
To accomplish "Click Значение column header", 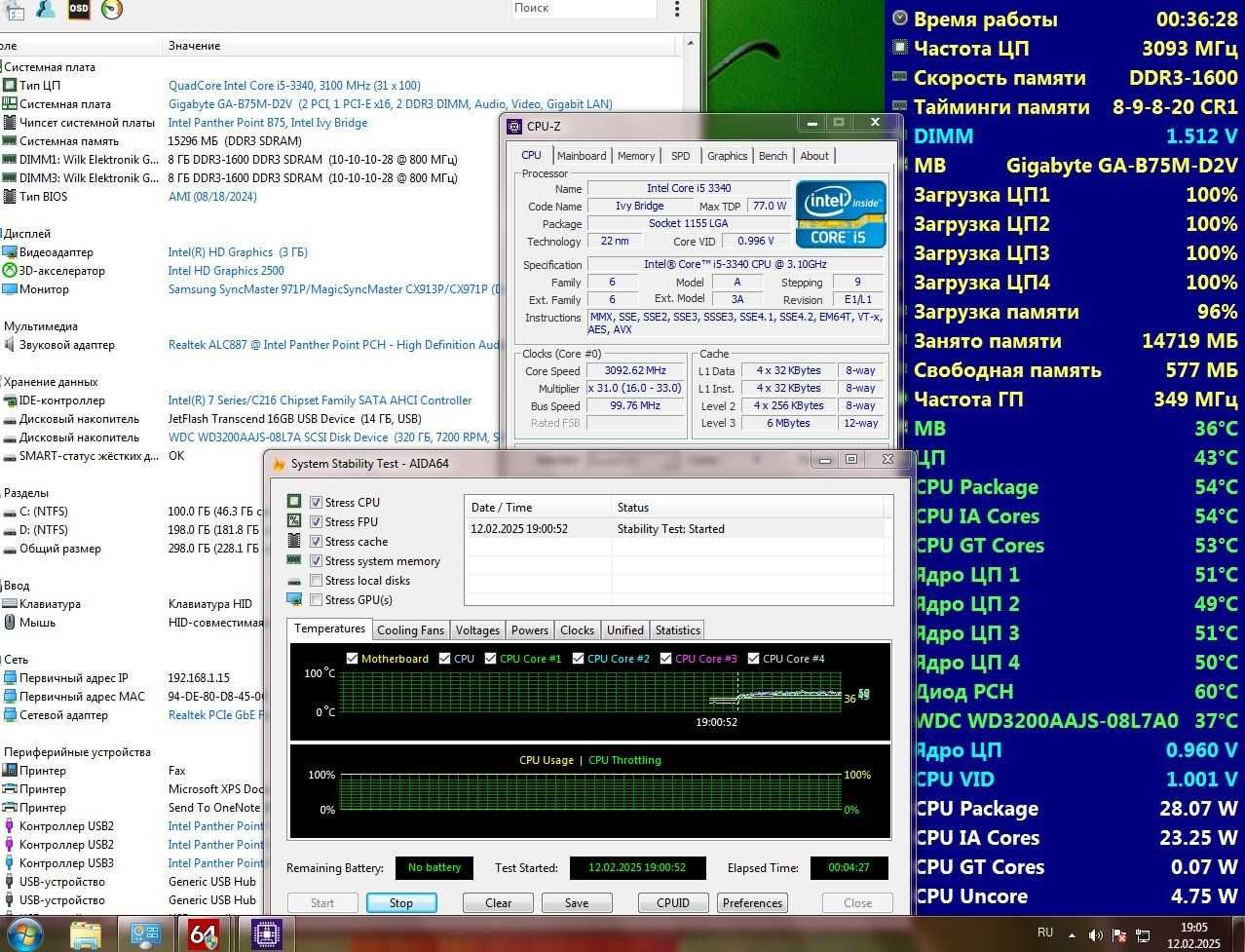I will pos(194,46).
